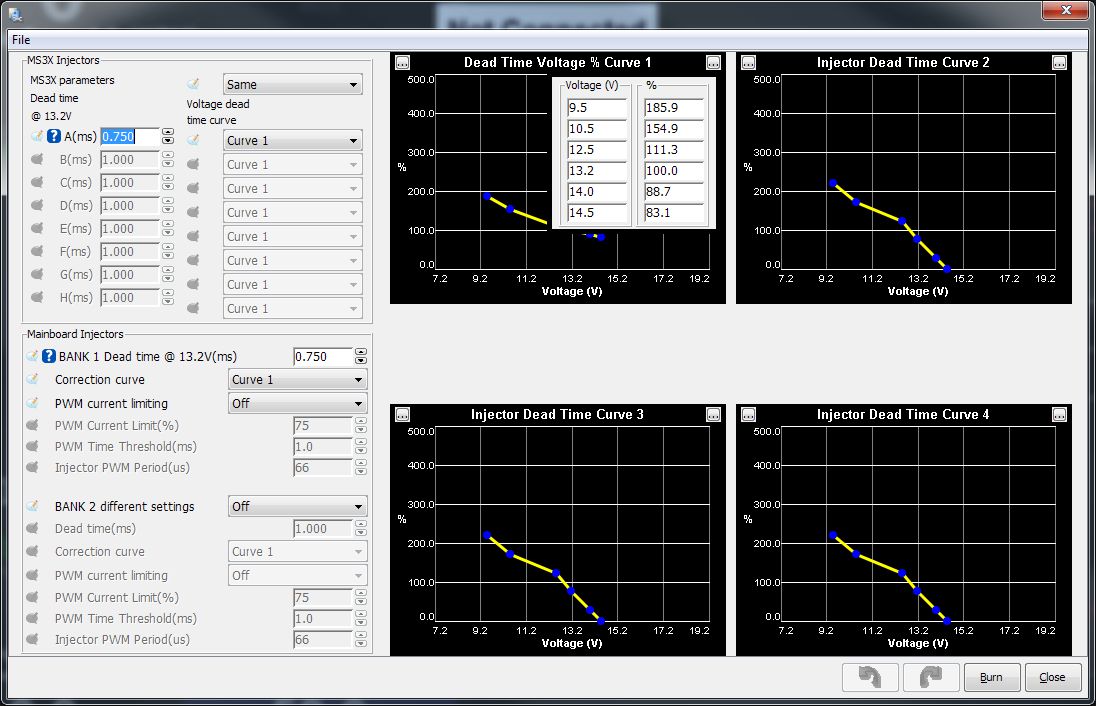
Task: Open options button right of Curve 1 title
Action: (x=713, y=62)
